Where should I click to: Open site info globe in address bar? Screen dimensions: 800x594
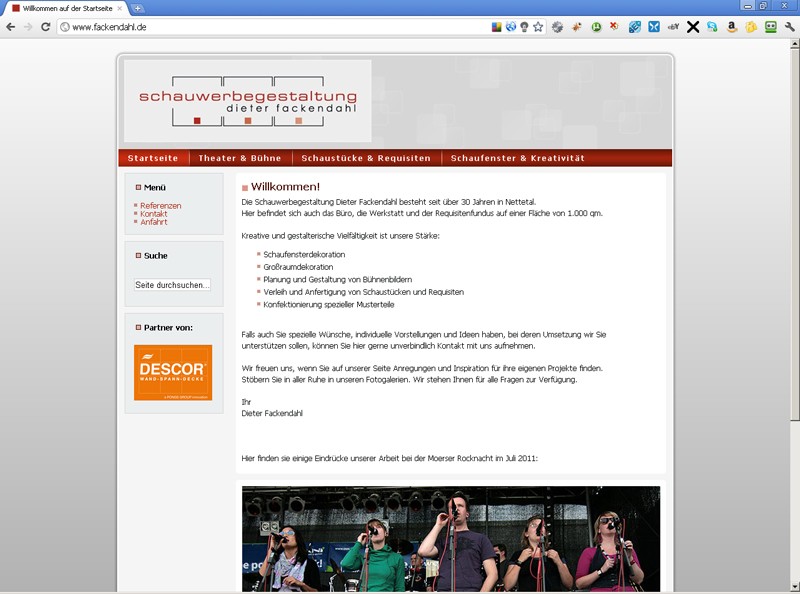pyautogui.click(x=65, y=27)
